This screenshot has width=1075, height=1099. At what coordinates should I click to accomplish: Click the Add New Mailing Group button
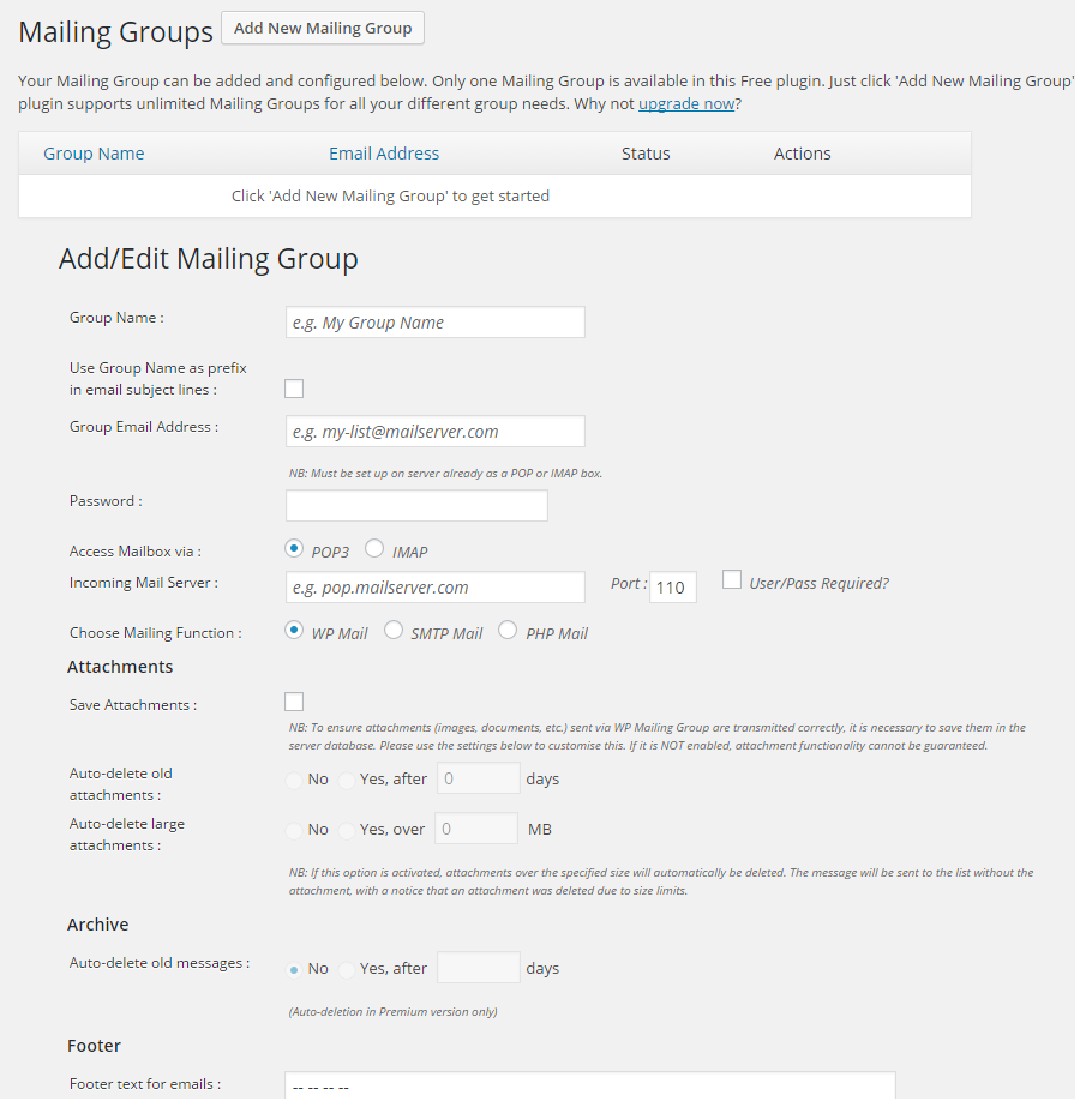(x=322, y=28)
